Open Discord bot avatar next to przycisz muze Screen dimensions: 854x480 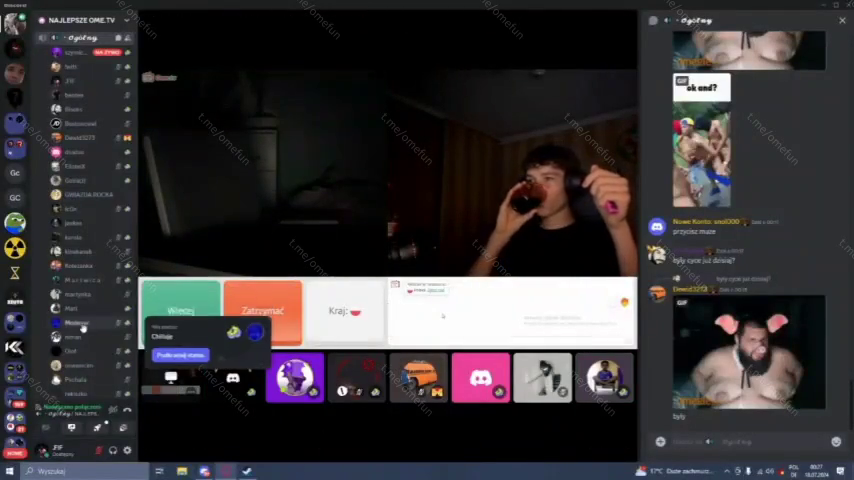(x=657, y=226)
